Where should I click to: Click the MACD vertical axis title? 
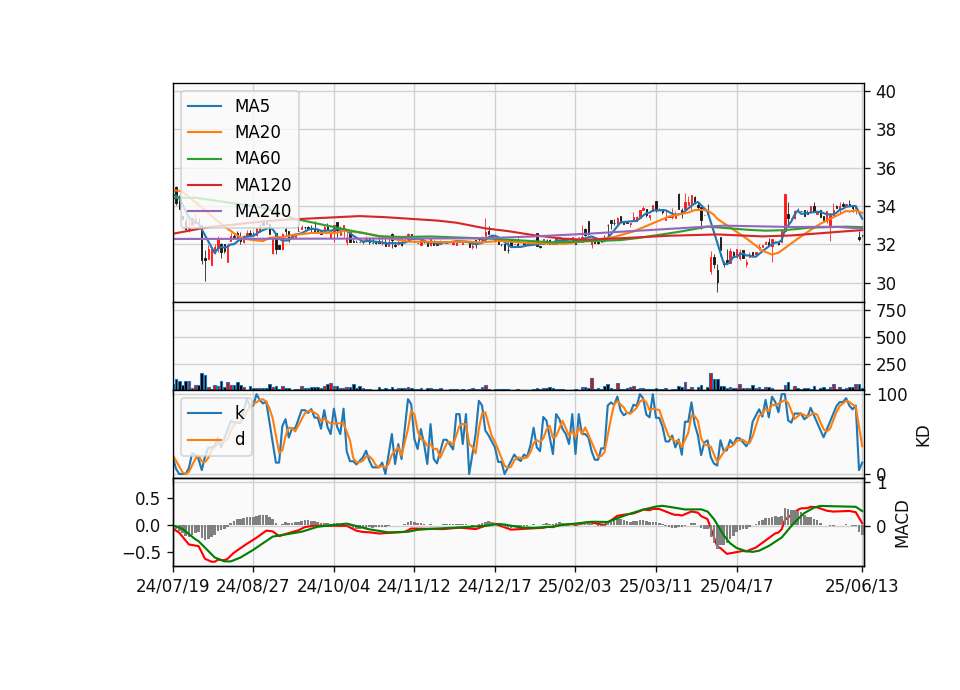tap(901, 524)
